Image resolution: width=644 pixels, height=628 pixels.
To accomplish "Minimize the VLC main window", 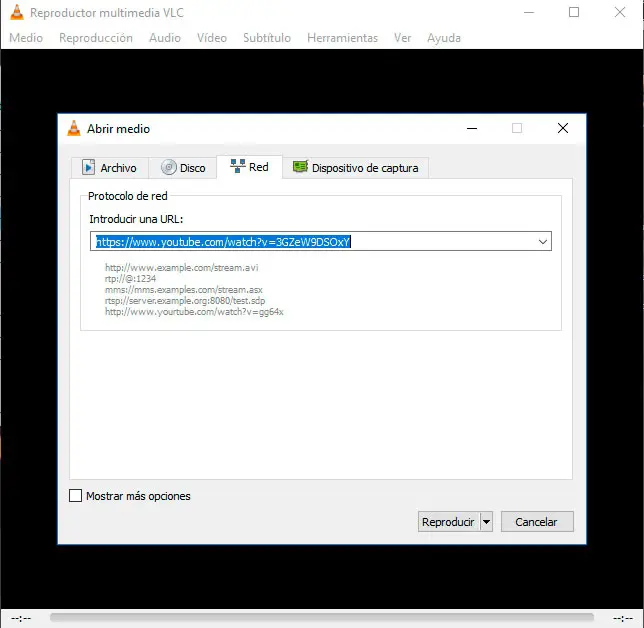I will point(529,12).
